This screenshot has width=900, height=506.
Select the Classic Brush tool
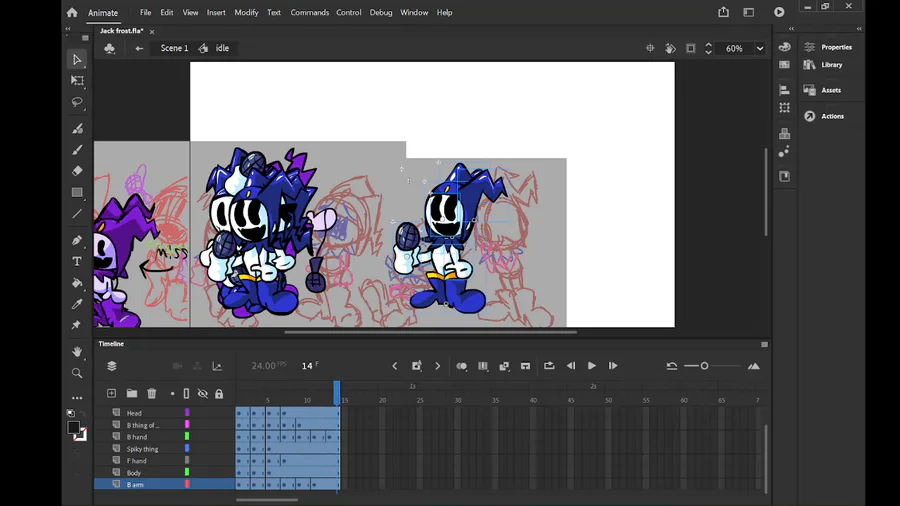pyautogui.click(x=77, y=150)
